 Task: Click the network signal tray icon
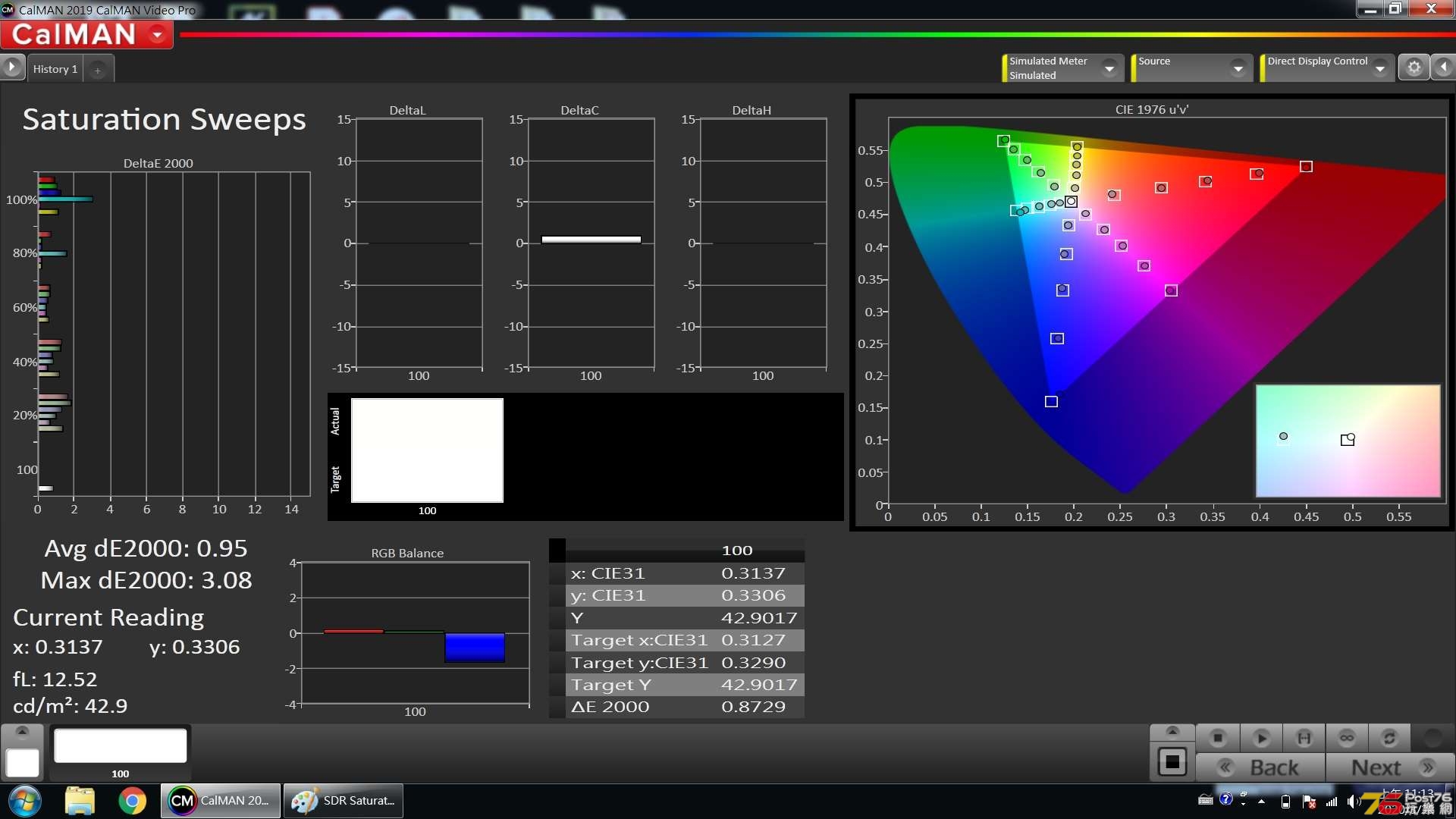[1332, 802]
